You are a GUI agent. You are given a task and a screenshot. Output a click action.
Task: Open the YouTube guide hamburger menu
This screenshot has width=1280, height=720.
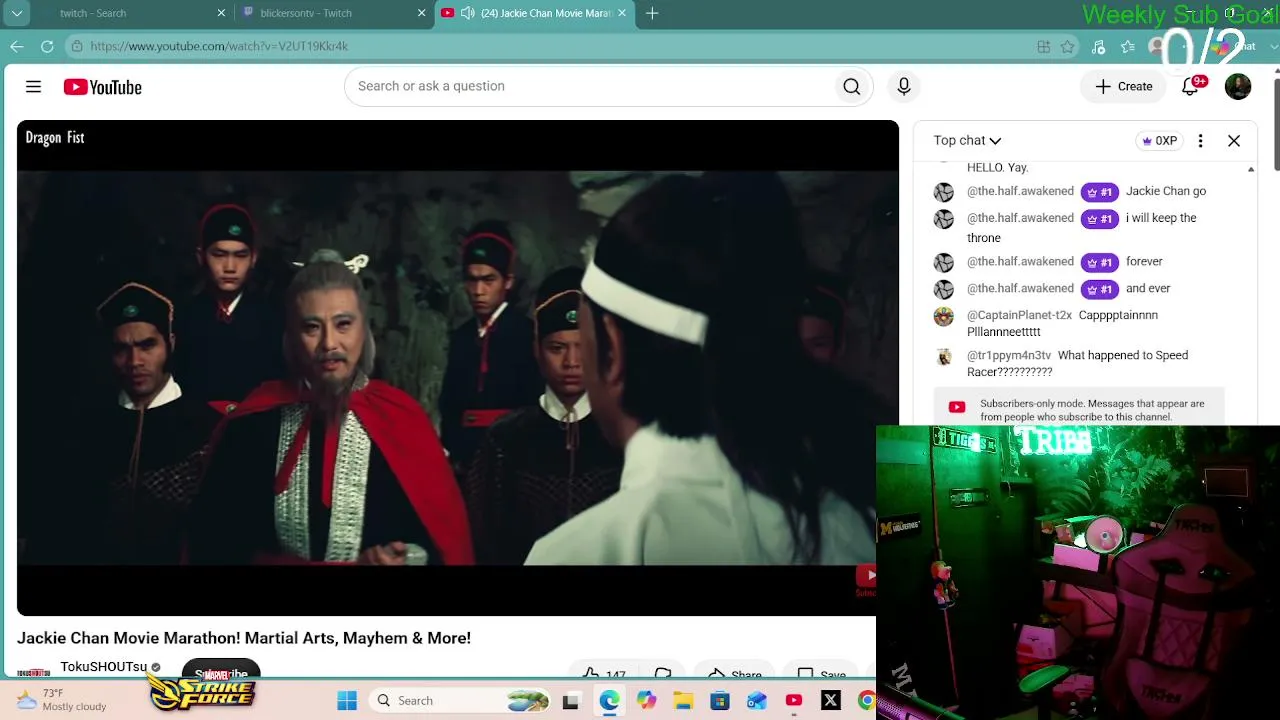(33, 87)
